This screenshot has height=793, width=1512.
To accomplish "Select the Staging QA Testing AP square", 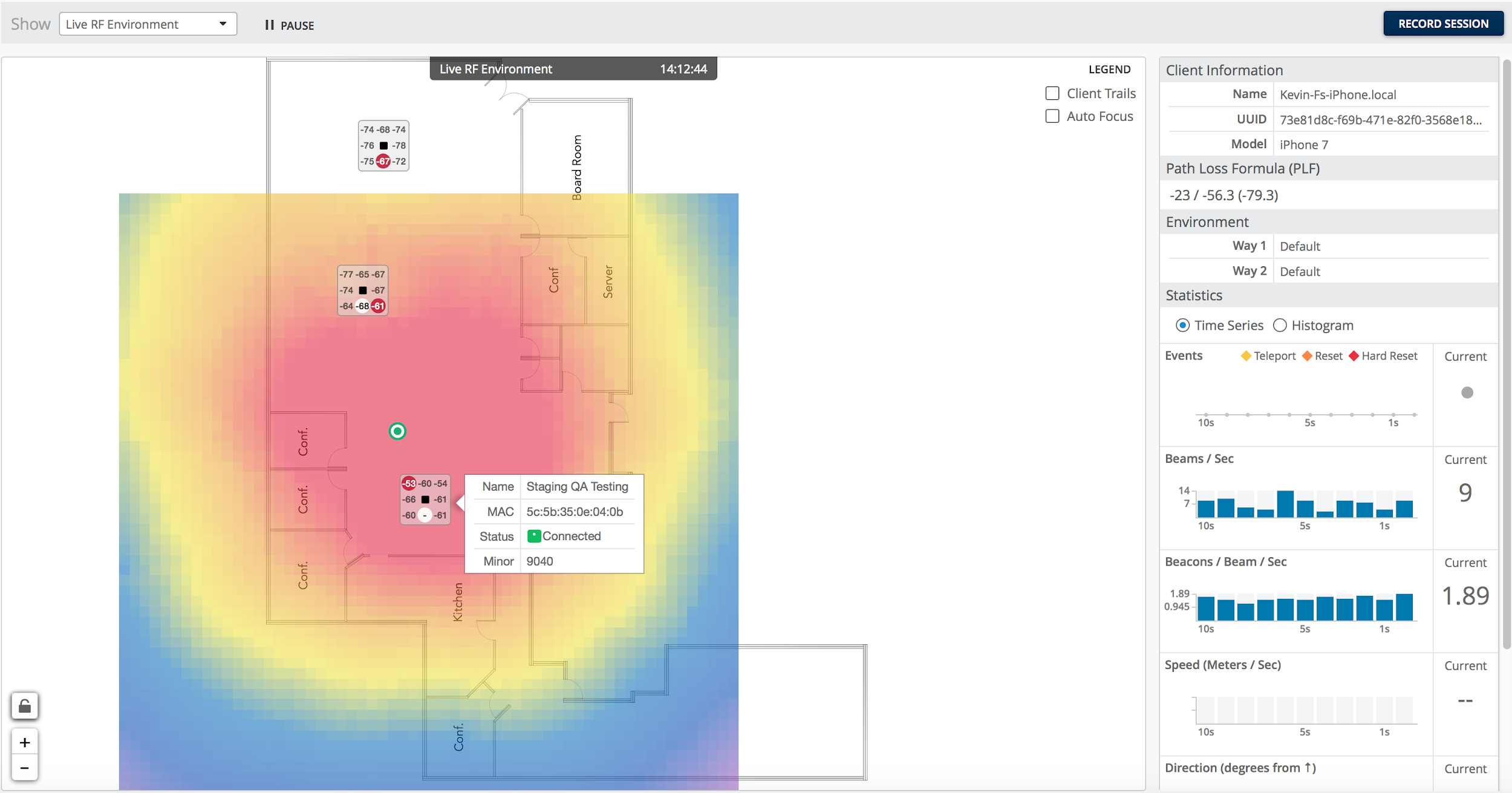I will pos(425,500).
